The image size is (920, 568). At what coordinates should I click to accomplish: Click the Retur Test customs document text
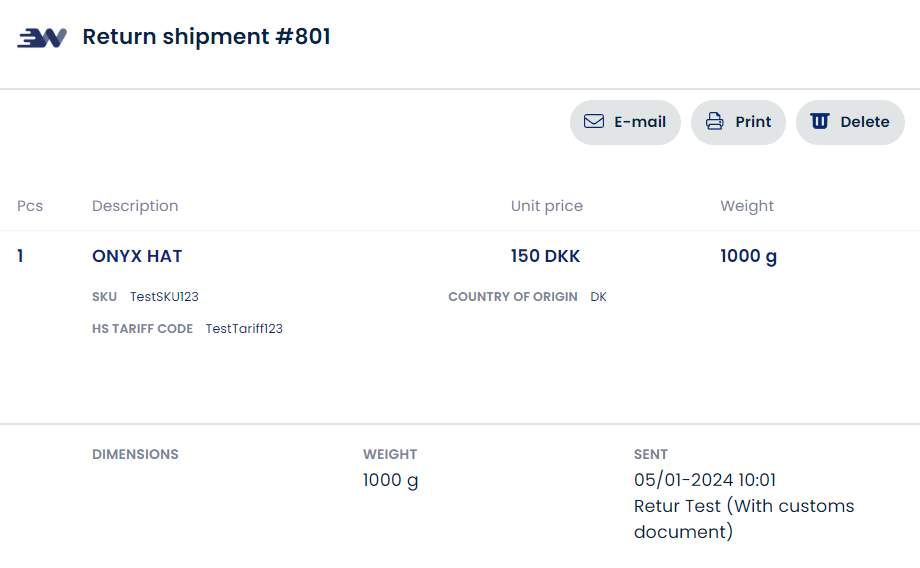(743, 518)
